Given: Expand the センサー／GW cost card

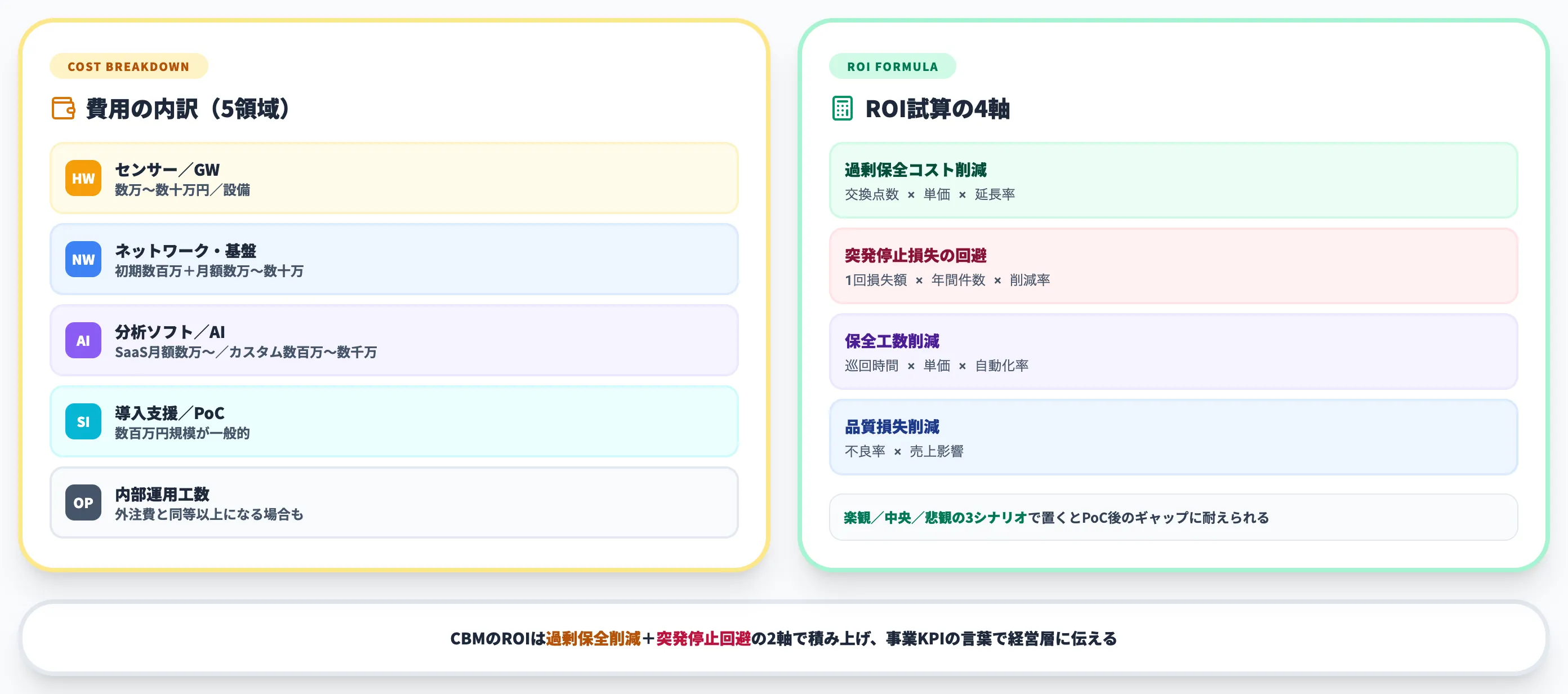Looking at the screenshot, I should click(394, 179).
